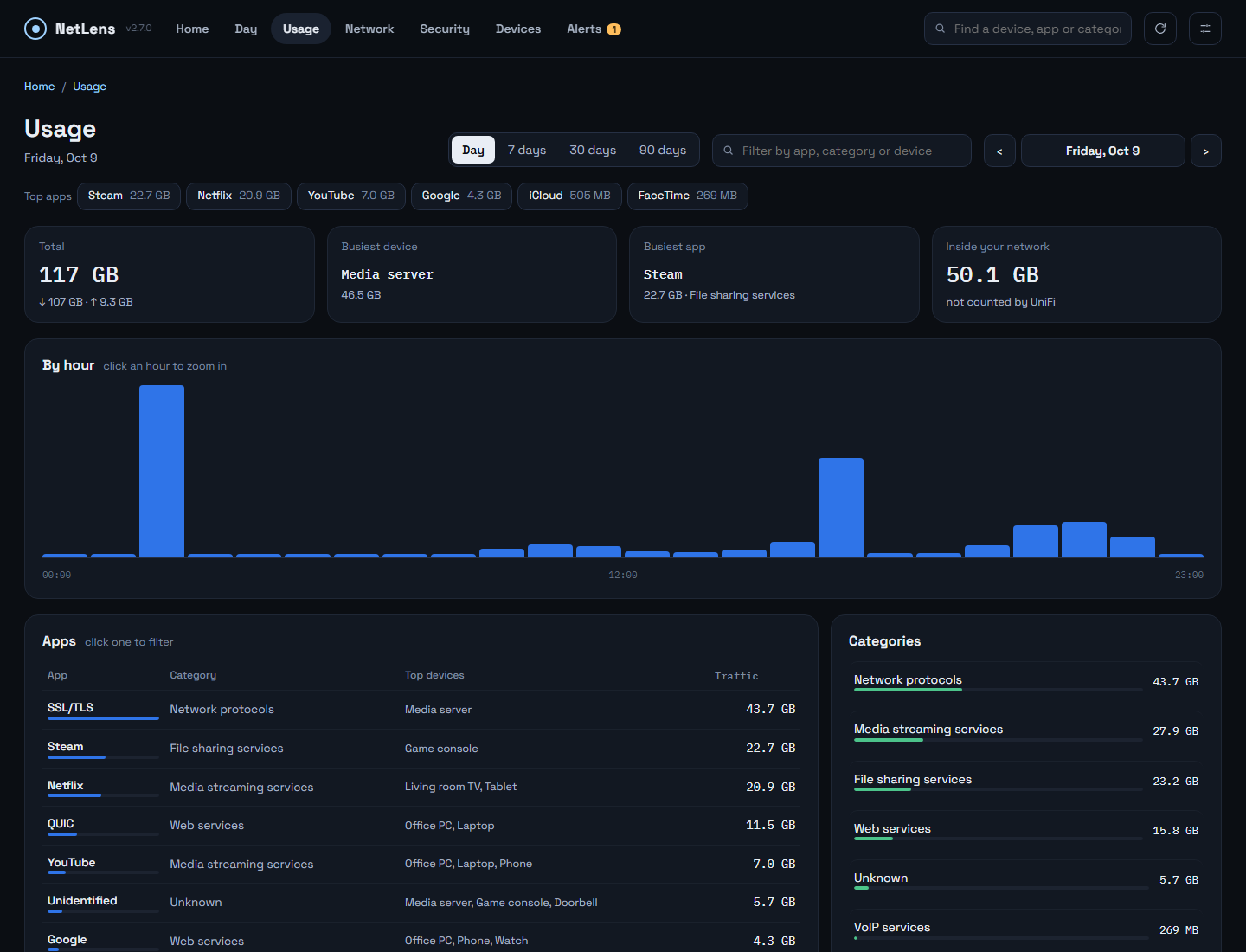Select the Steam row in Apps table
Viewport: 1246px width, 952px height.
[421, 748]
